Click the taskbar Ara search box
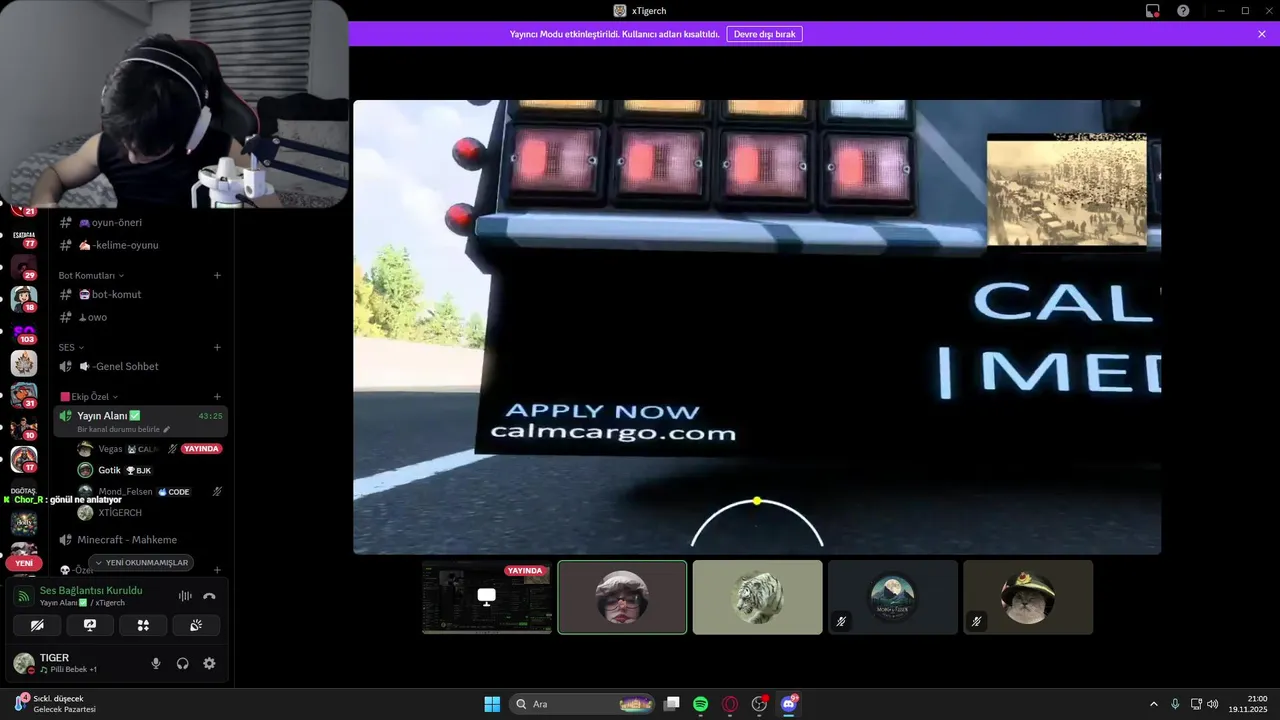 (583, 704)
